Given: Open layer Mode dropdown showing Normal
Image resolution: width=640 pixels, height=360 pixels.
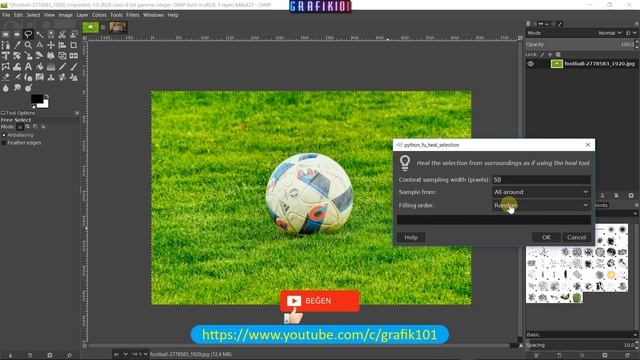Looking at the screenshot, I should click(610, 33).
